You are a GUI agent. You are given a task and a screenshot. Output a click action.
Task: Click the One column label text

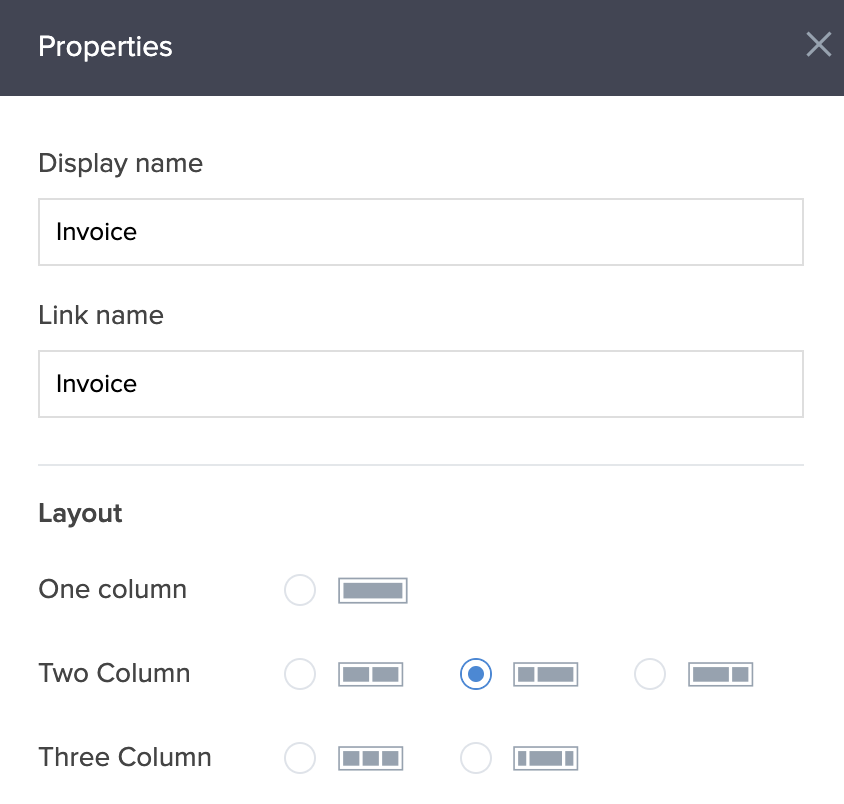click(x=112, y=589)
